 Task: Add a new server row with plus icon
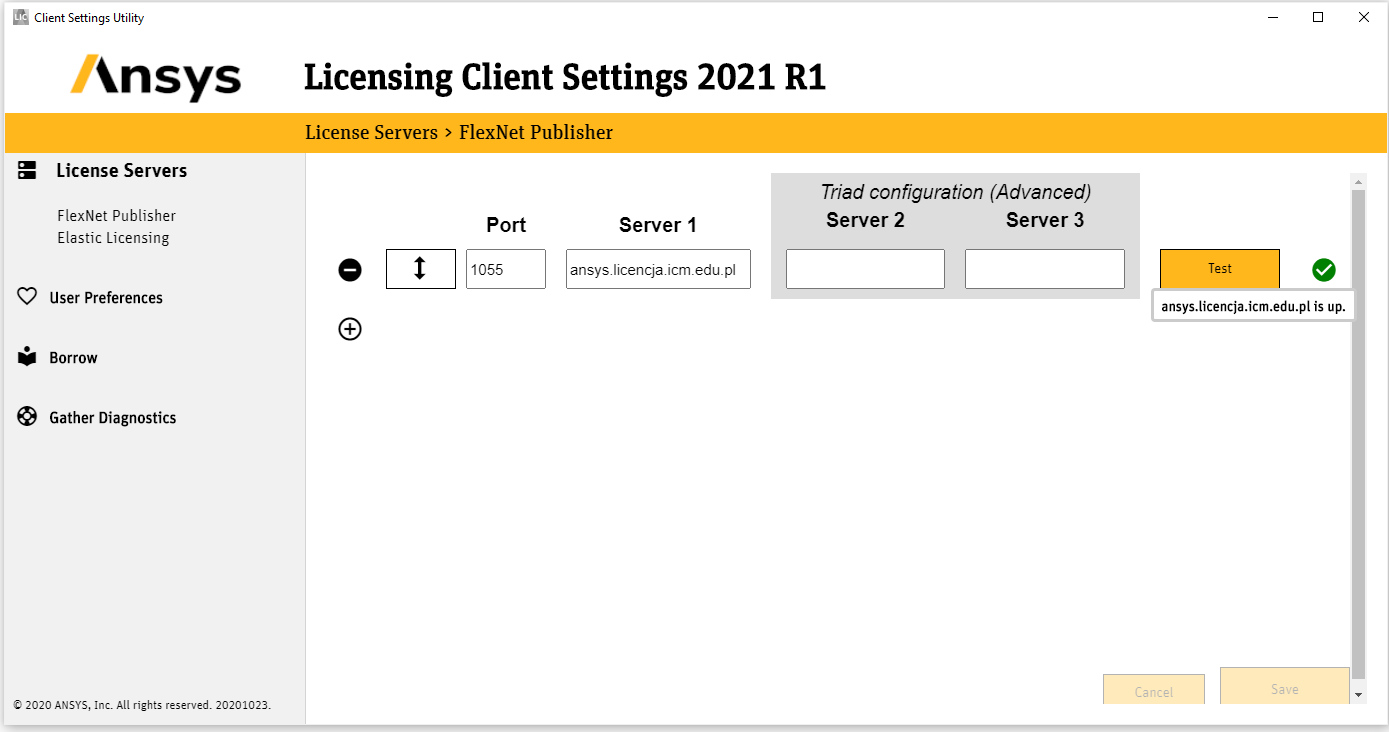[350, 329]
